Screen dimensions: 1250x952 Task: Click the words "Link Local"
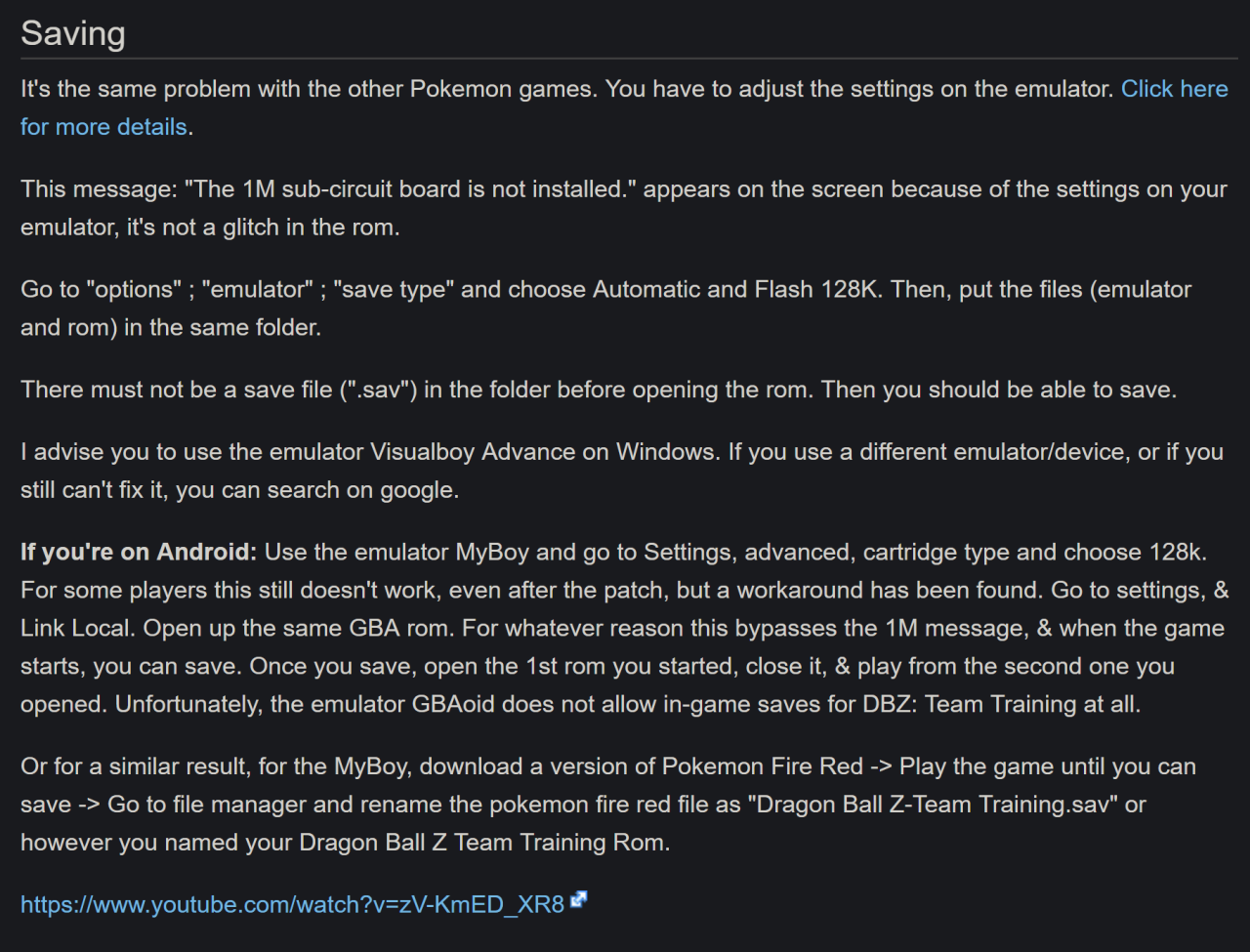click(x=75, y=629)
